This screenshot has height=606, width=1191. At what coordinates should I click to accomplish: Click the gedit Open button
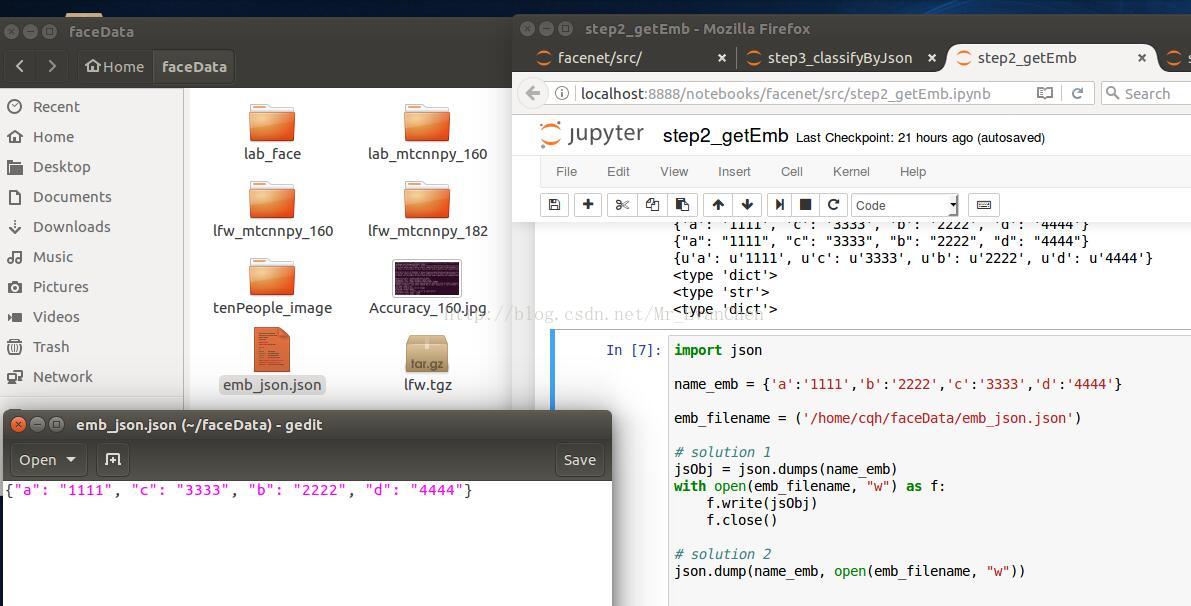(37, 459)
